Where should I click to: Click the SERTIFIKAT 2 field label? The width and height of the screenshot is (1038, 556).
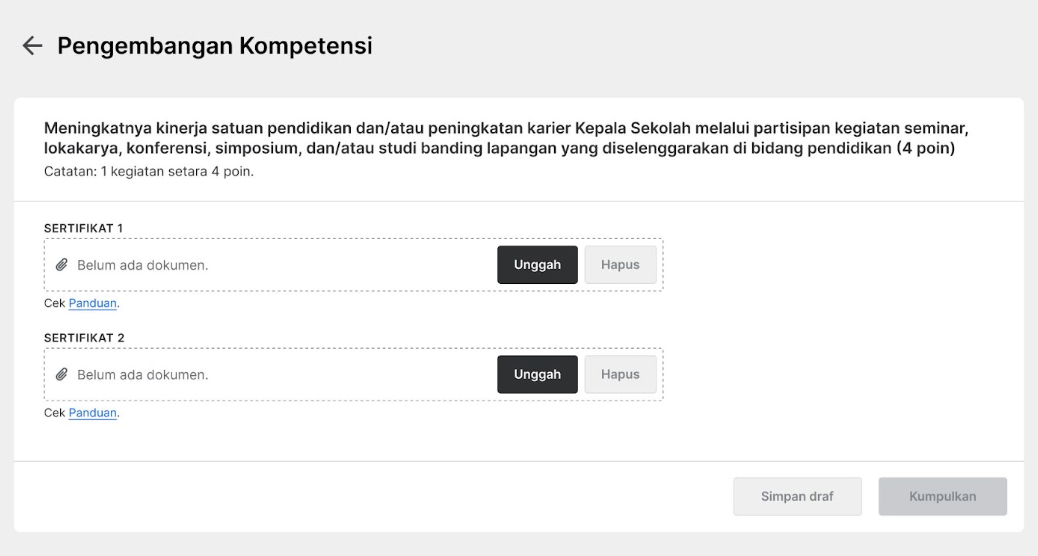tap(84, 338)
